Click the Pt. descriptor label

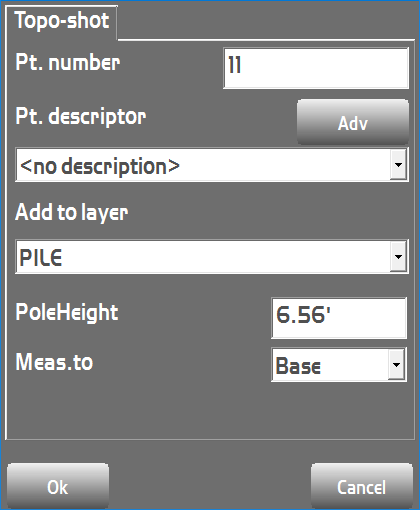(81, 117)
